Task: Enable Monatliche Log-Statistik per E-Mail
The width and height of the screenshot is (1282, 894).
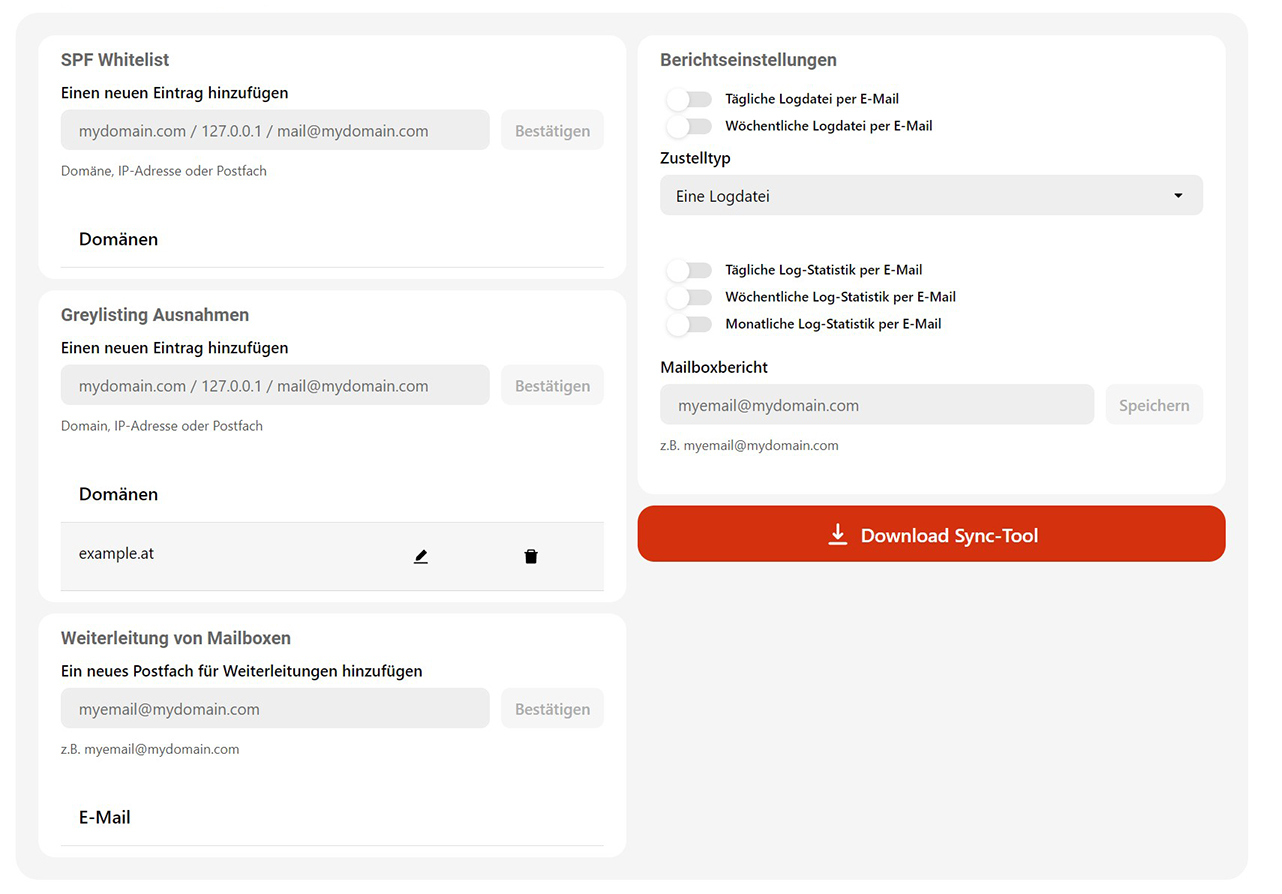Action: click(x=690, y=324)
